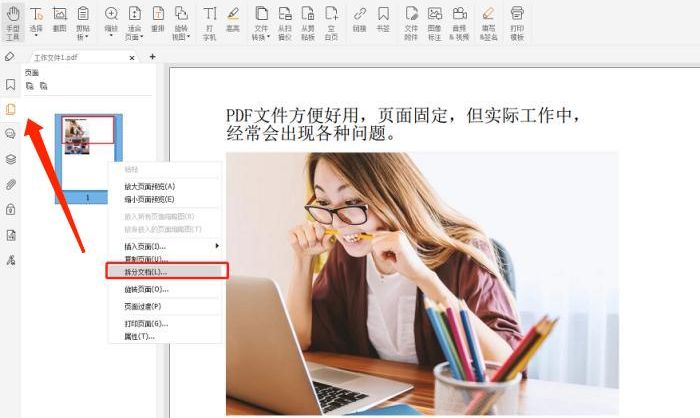Select the Typewriter tool (打字机)
This screenshot has height=418, width=700.
click(x=209, y=23)
